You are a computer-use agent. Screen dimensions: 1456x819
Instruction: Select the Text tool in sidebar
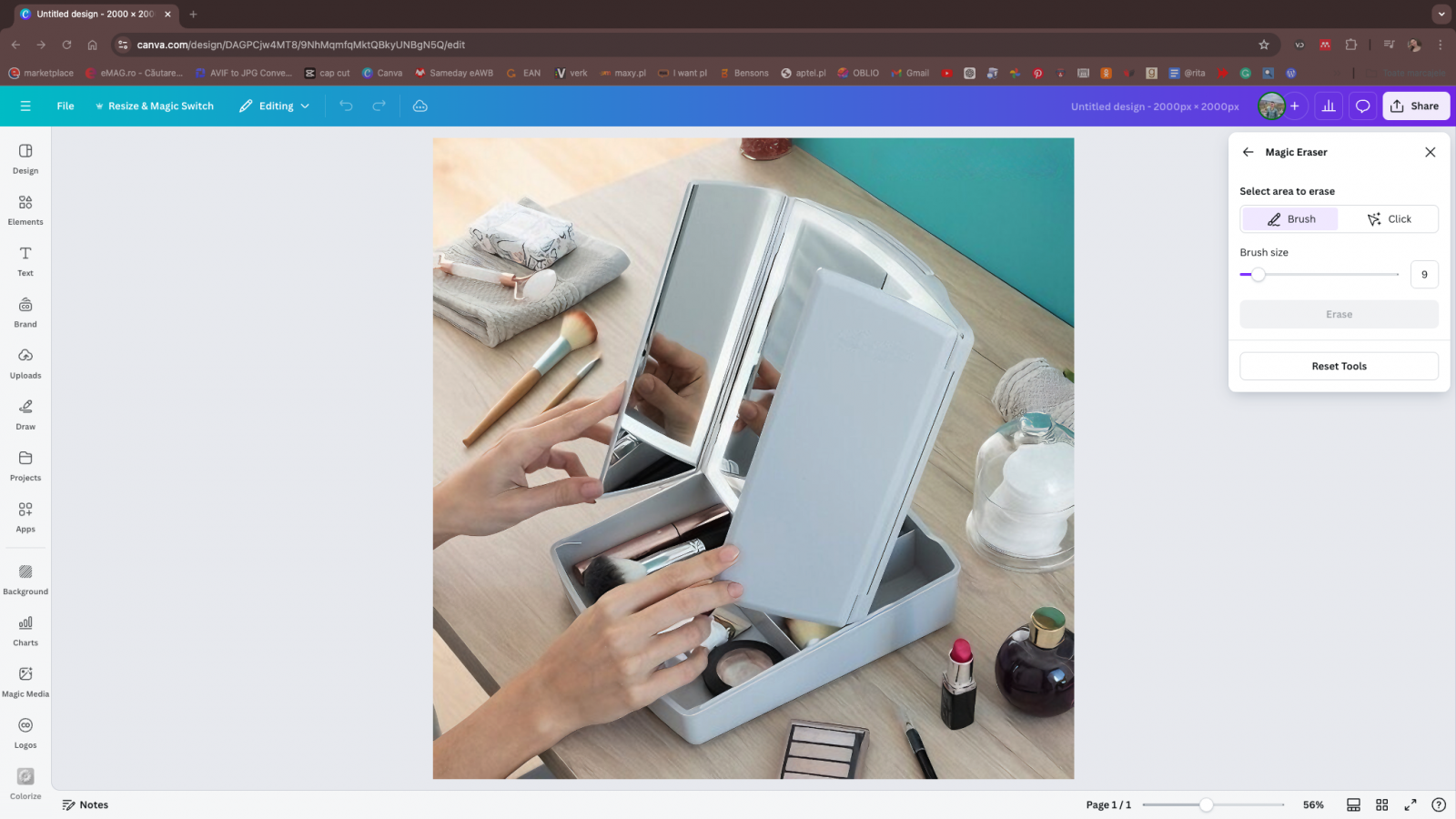pyautogui.click(x=25, y=260)
